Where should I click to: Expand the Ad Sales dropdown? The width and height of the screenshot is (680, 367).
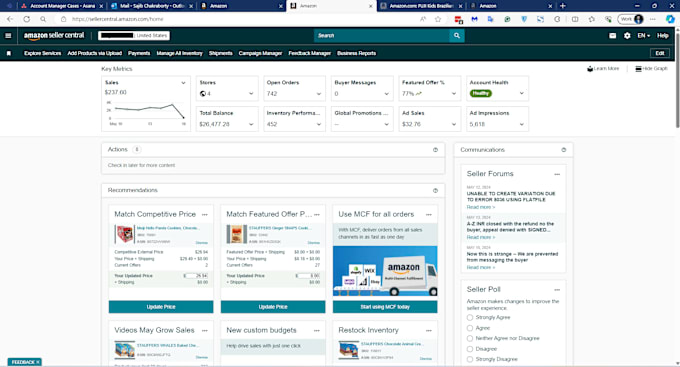click(454, 124)
